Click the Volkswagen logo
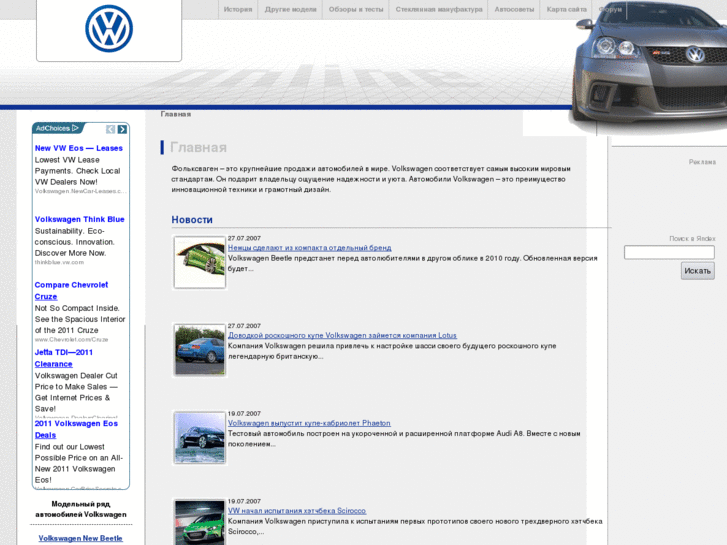Viewport: 727px width, 545px height. click(x=109, y=29)
